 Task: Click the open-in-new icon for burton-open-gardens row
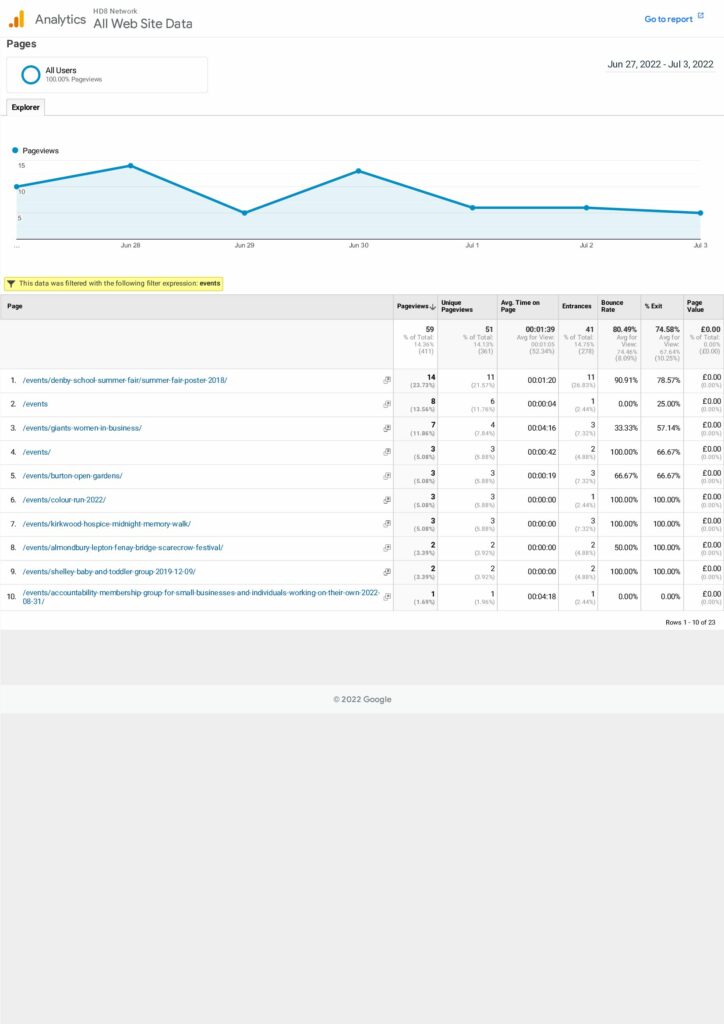click(x=386, y=476)
